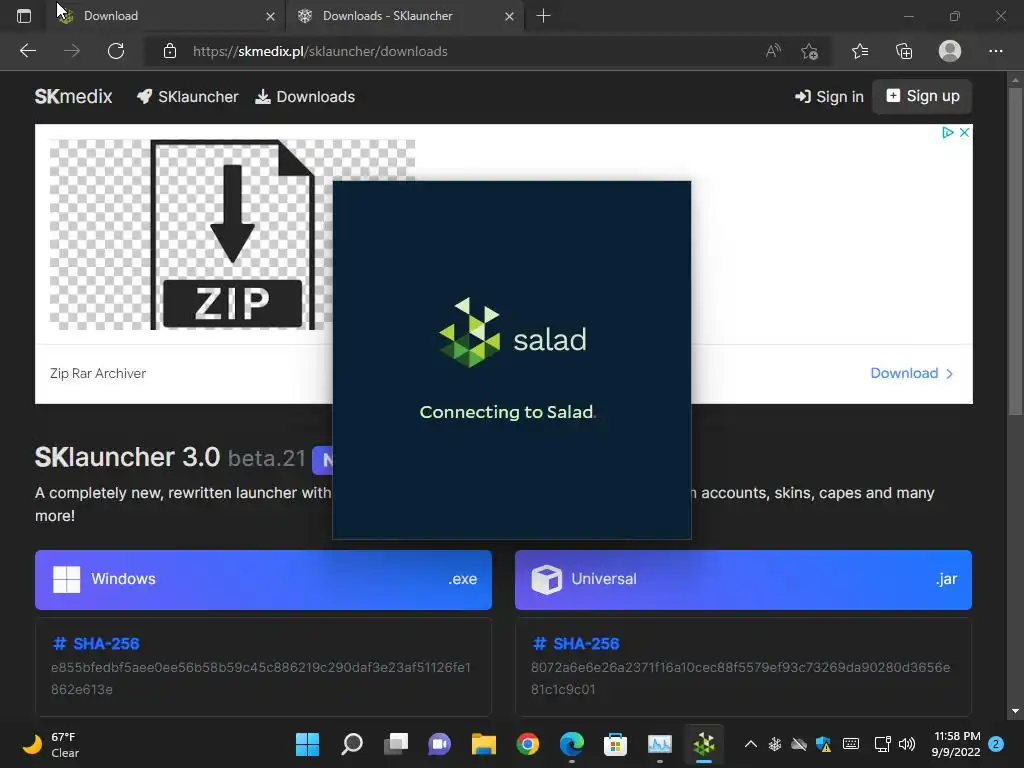
Task: Click the Sign up button
Action: (x=922, y=97)
